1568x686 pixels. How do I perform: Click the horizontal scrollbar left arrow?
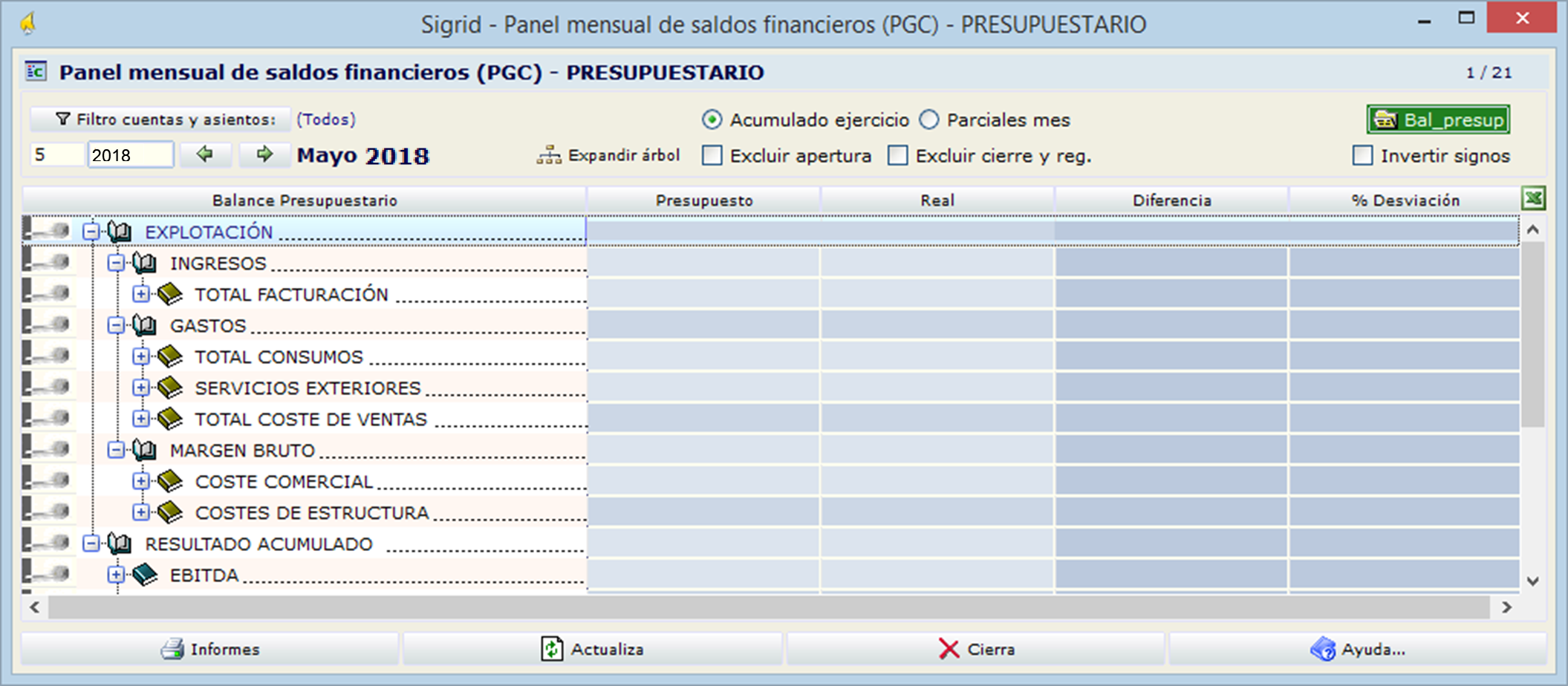(x=35, y=607)
